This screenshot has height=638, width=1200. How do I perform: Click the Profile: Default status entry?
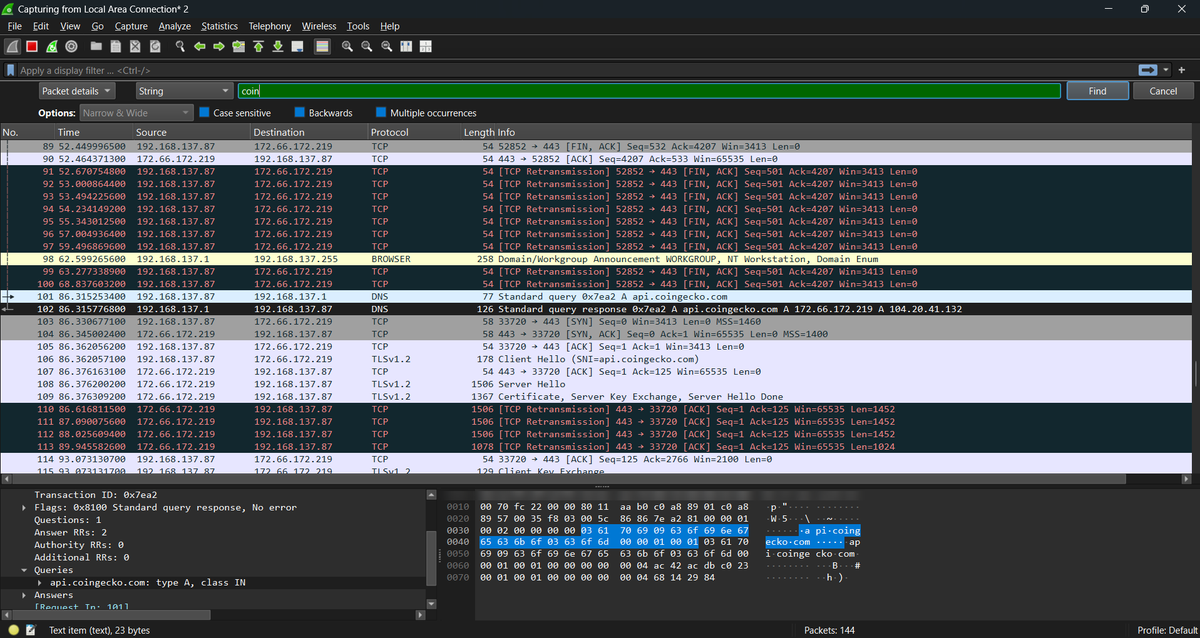[1165, 630]
